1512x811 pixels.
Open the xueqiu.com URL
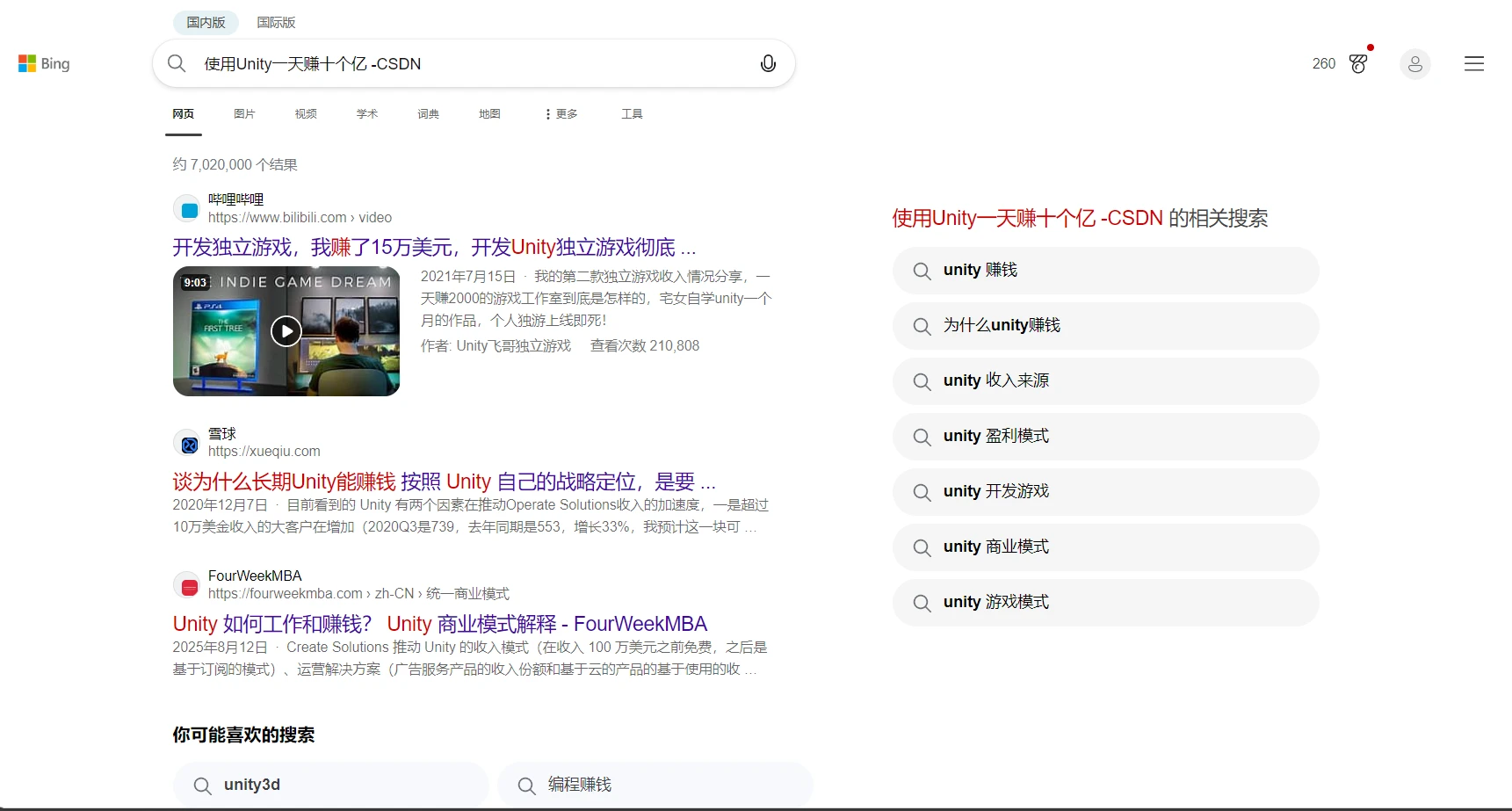(x=264, y=452)
